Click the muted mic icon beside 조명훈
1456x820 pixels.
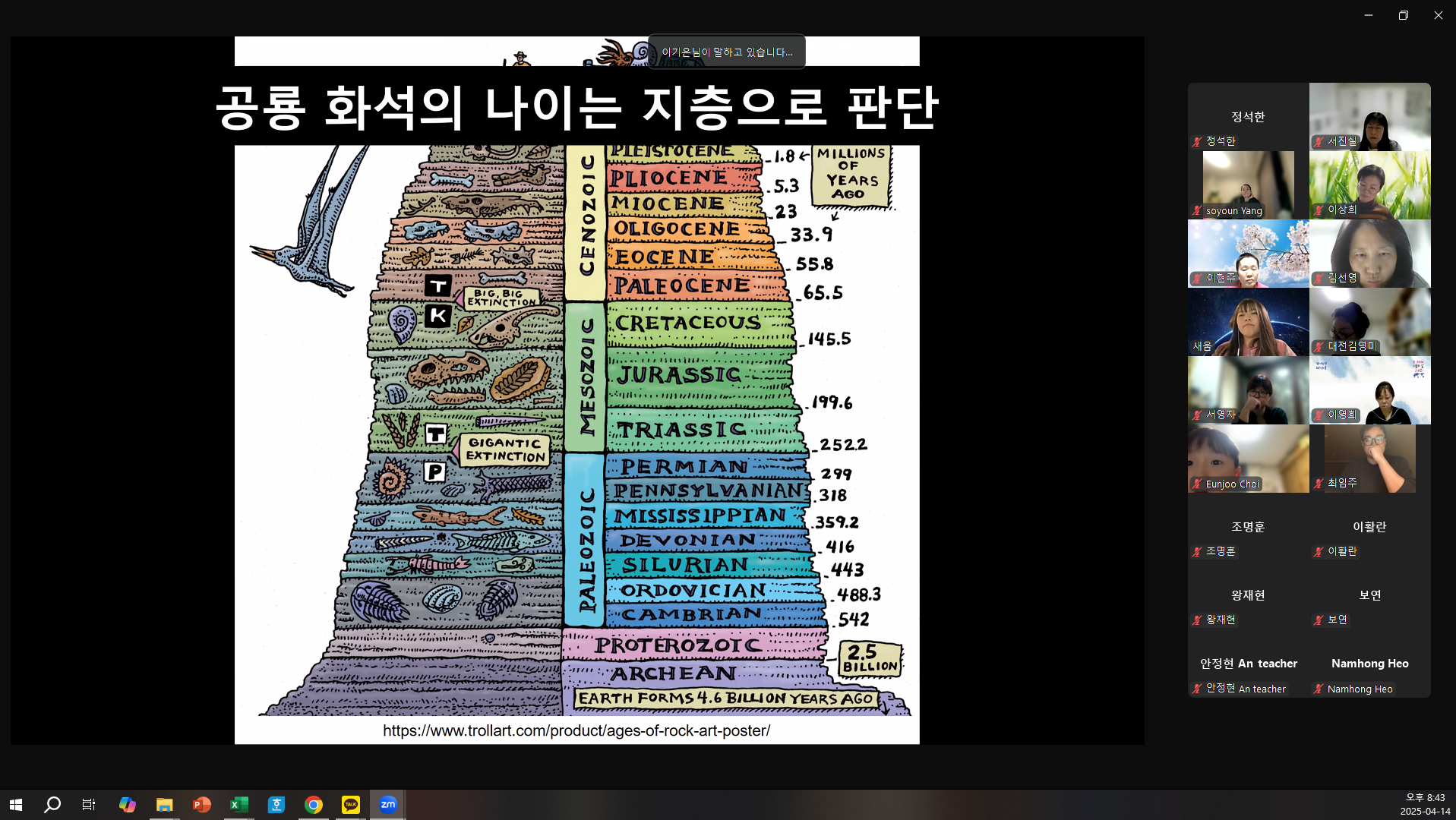tap(1197, 551)
